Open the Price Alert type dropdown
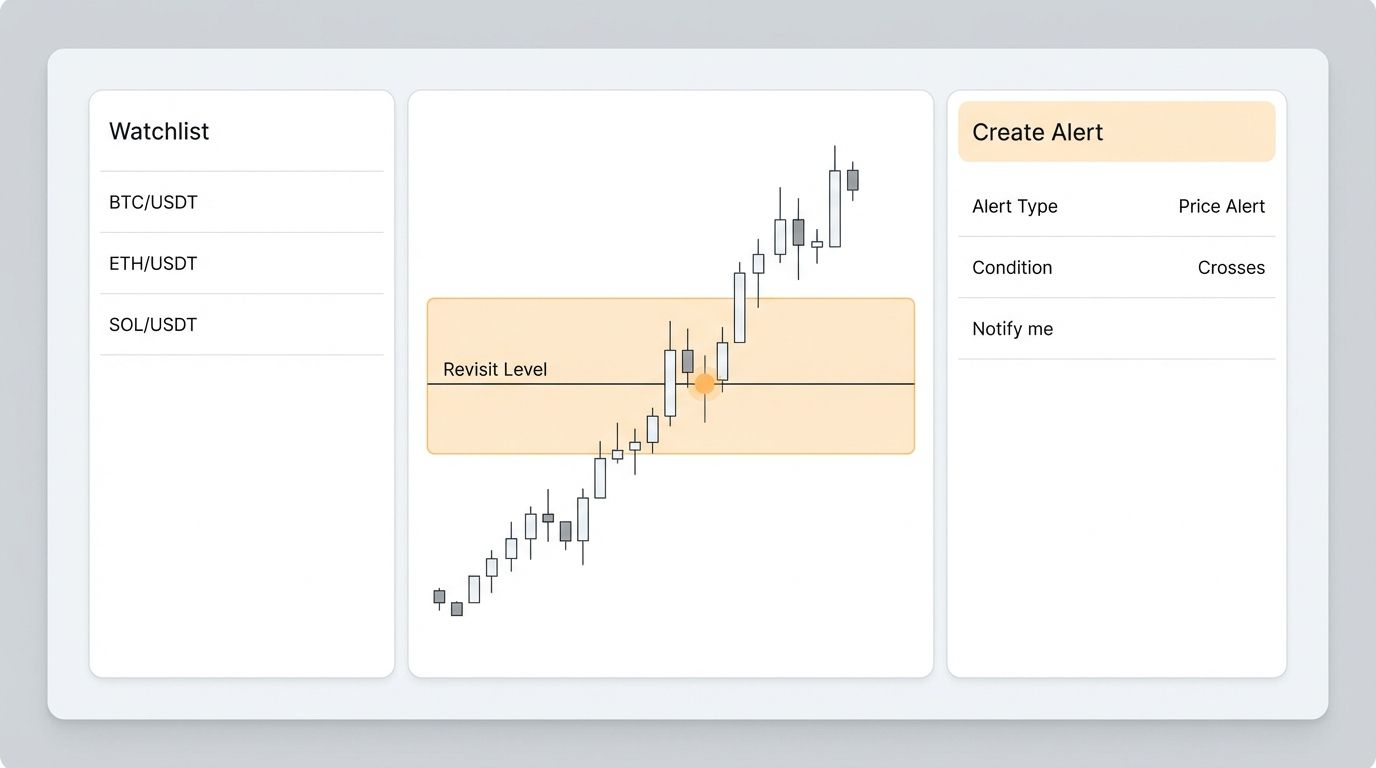This screenshot has height=768, width=1376. coord(1221,206)
